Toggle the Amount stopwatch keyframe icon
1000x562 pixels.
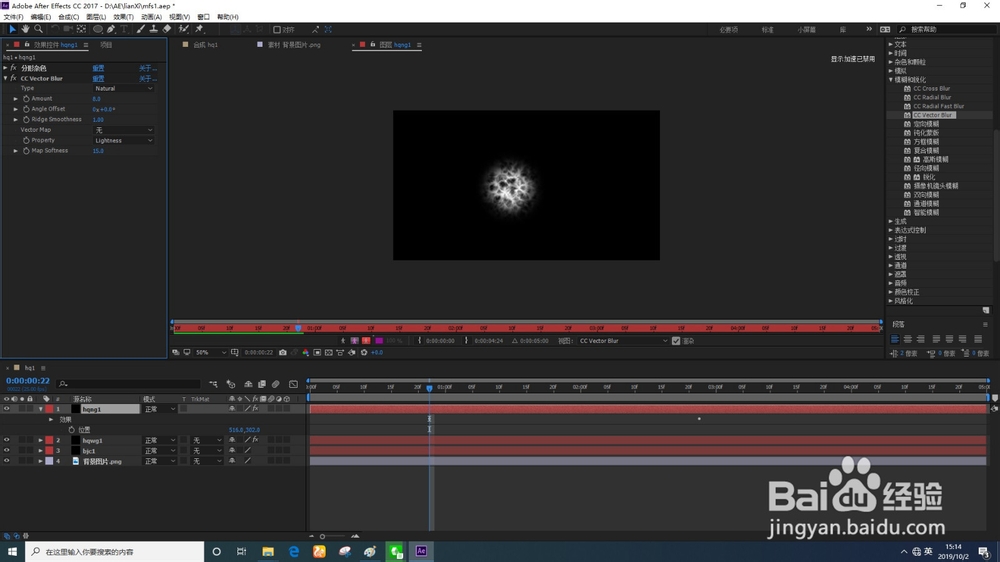point(26,99)
